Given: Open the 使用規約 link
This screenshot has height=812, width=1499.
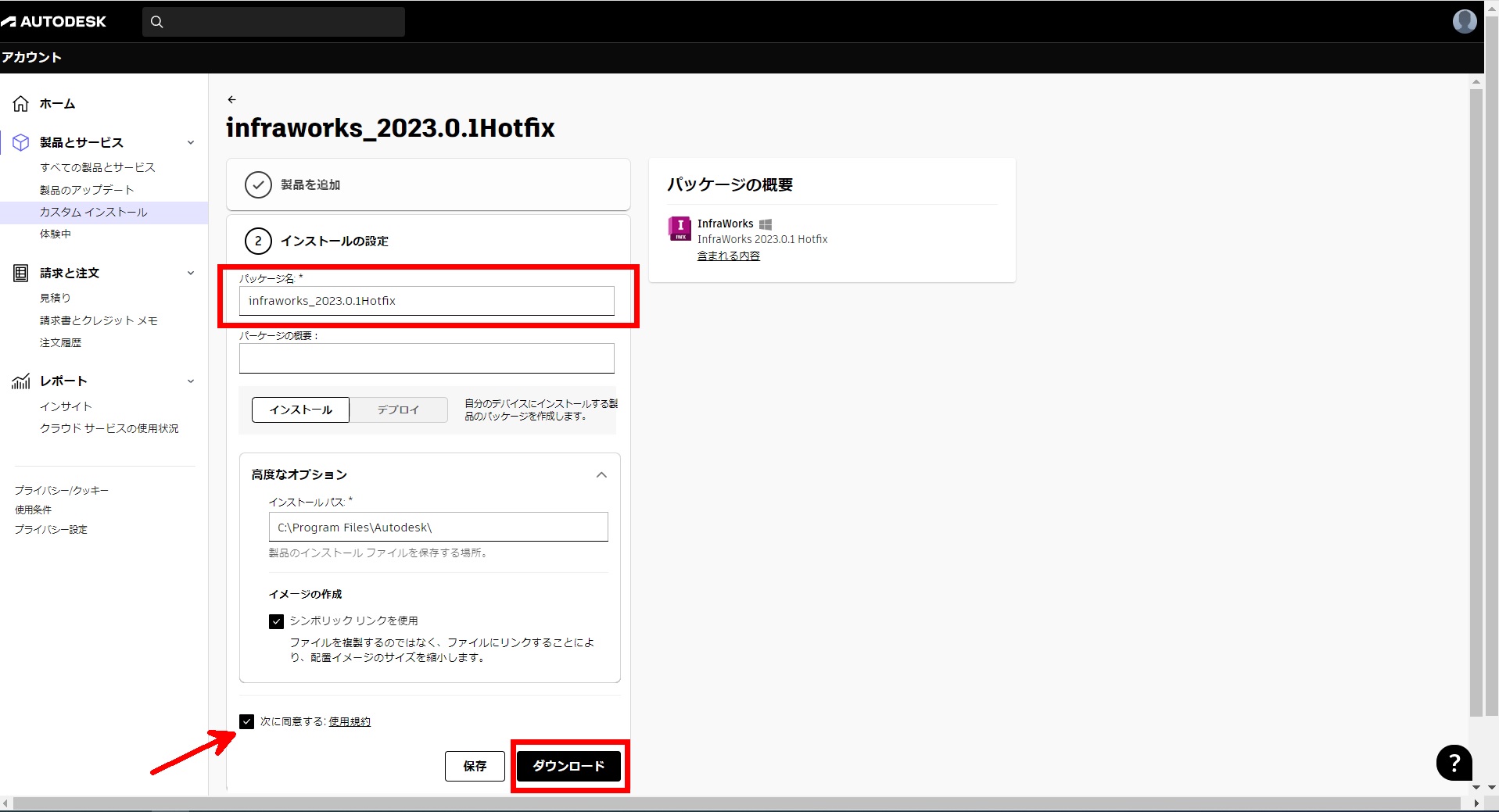Looking at the screenshot, I should tap(350, 721).
